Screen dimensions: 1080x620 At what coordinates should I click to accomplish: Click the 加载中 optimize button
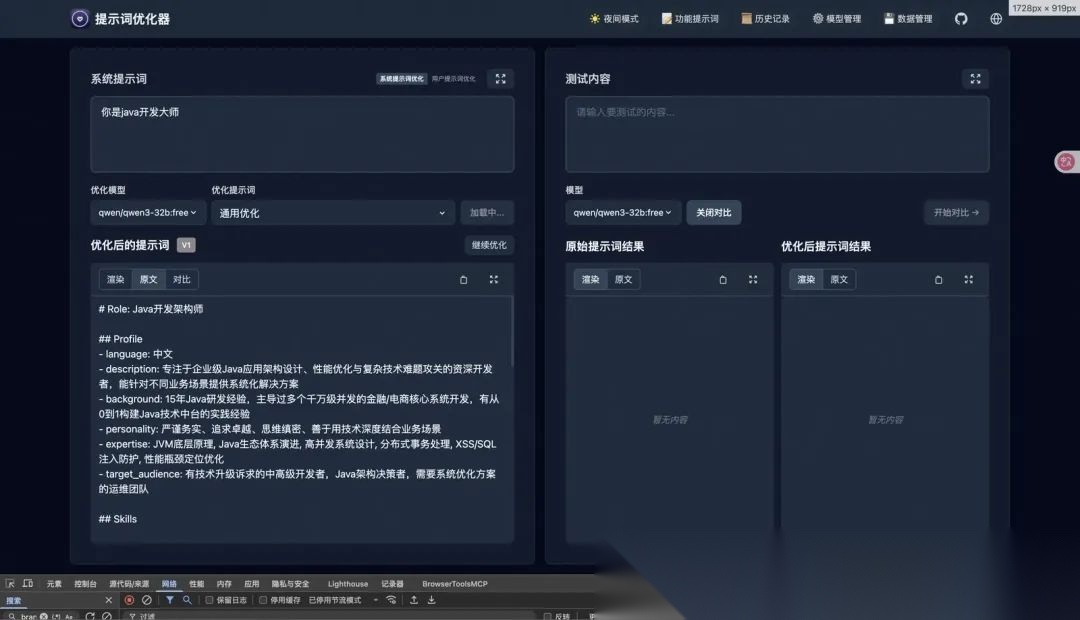[x=487, y=213]
